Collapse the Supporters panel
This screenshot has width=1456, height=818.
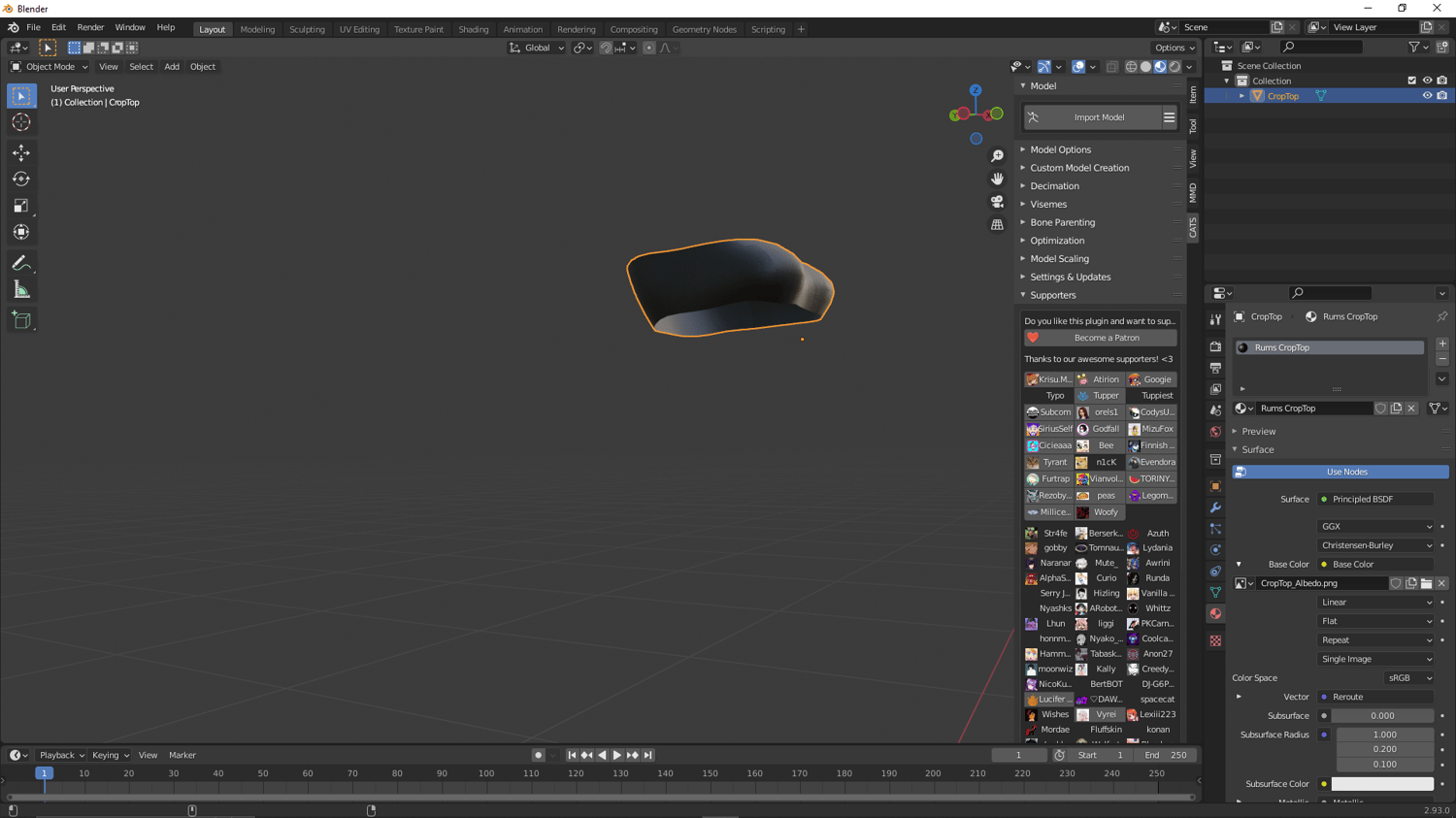pyautogui.click(x=1053, y=295)
